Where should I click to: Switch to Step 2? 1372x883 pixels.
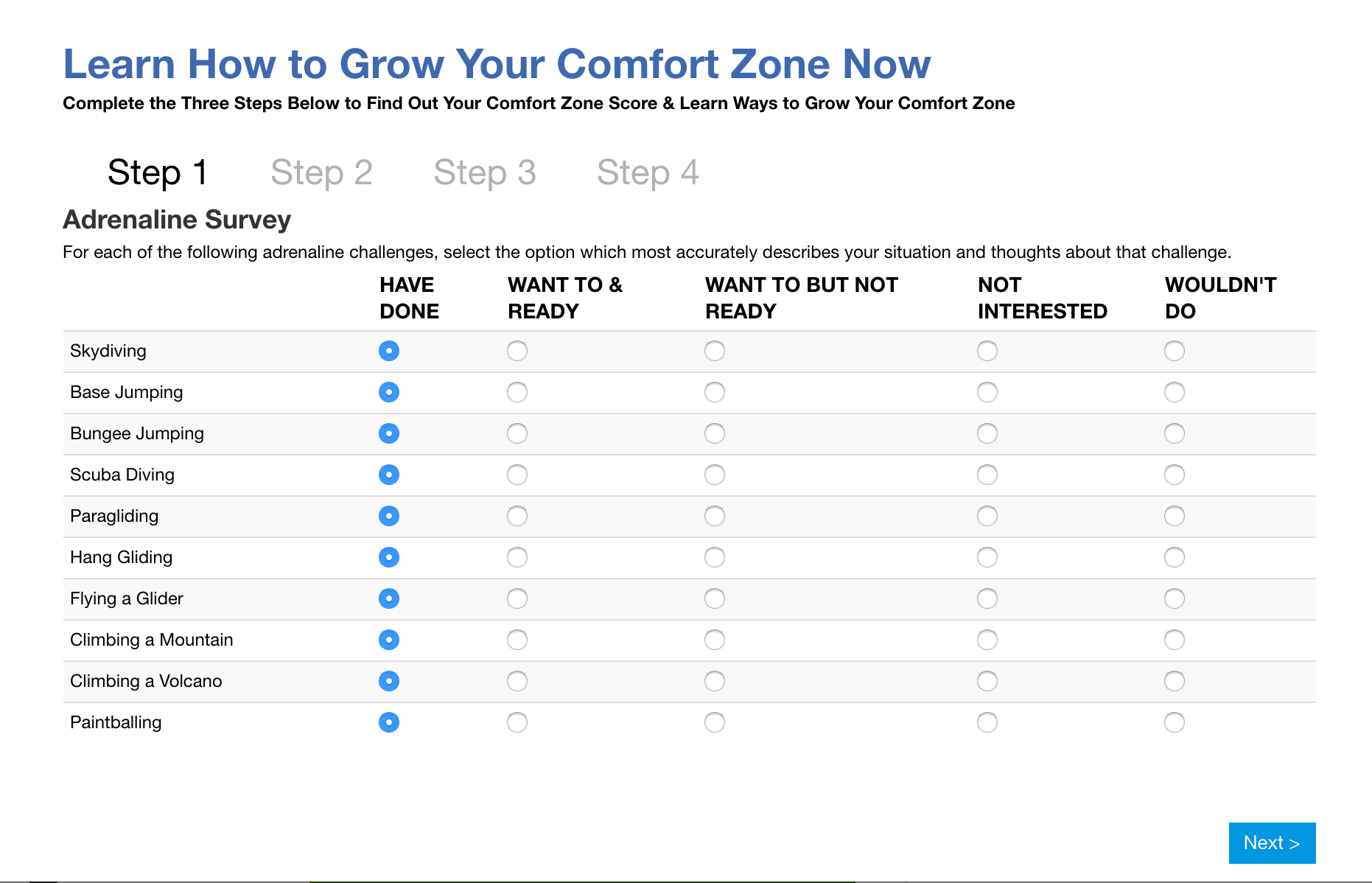click(322, 172)
